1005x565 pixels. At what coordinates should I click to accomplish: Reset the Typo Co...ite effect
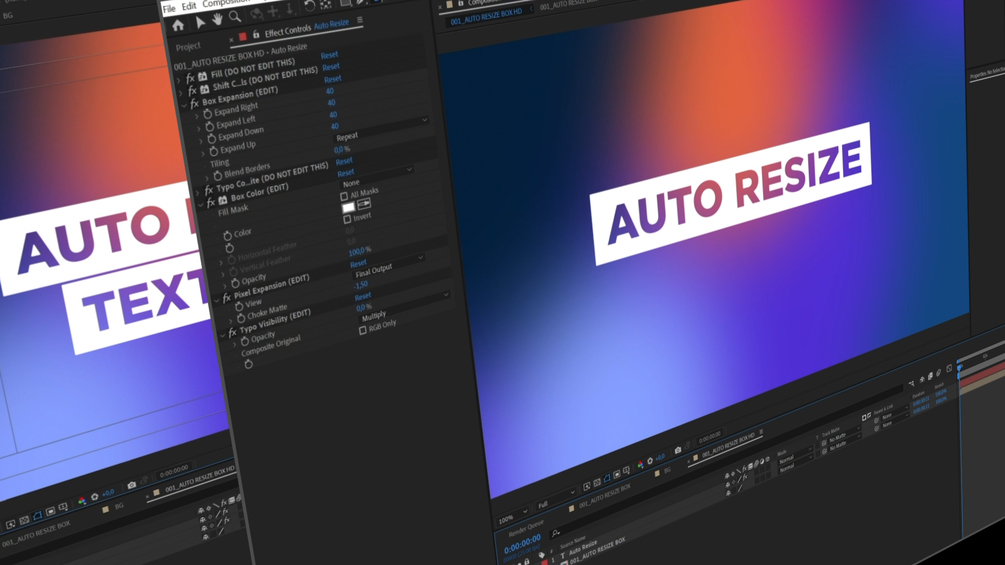pos(344,161)
